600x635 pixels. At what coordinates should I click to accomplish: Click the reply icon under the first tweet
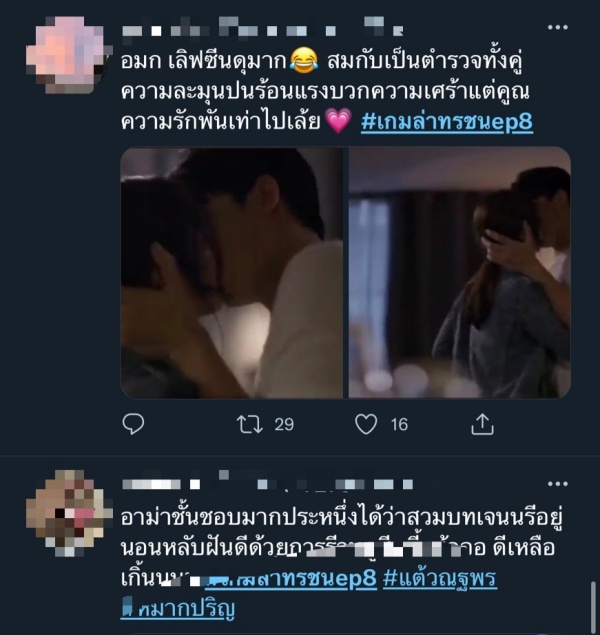coord(133,424)
